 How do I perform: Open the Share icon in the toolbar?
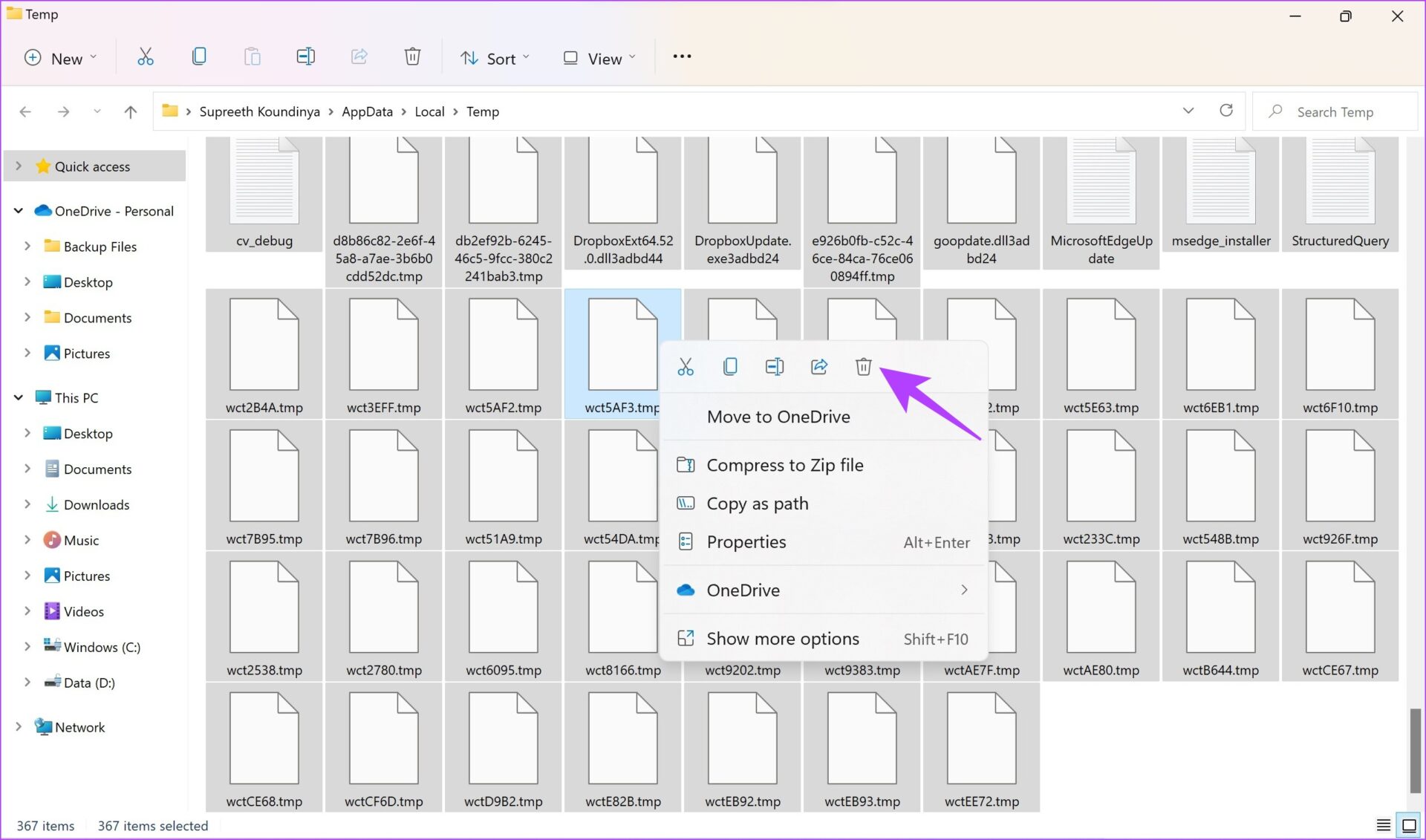359,56
